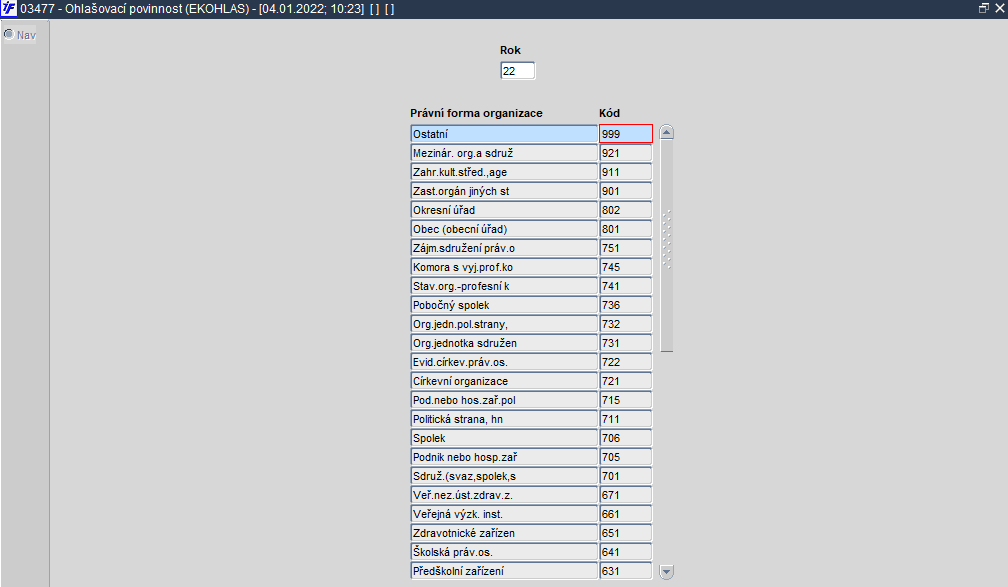Select the Obec (obecní úřad) entry
The image size is (1008, 587).
click(504, 229)
